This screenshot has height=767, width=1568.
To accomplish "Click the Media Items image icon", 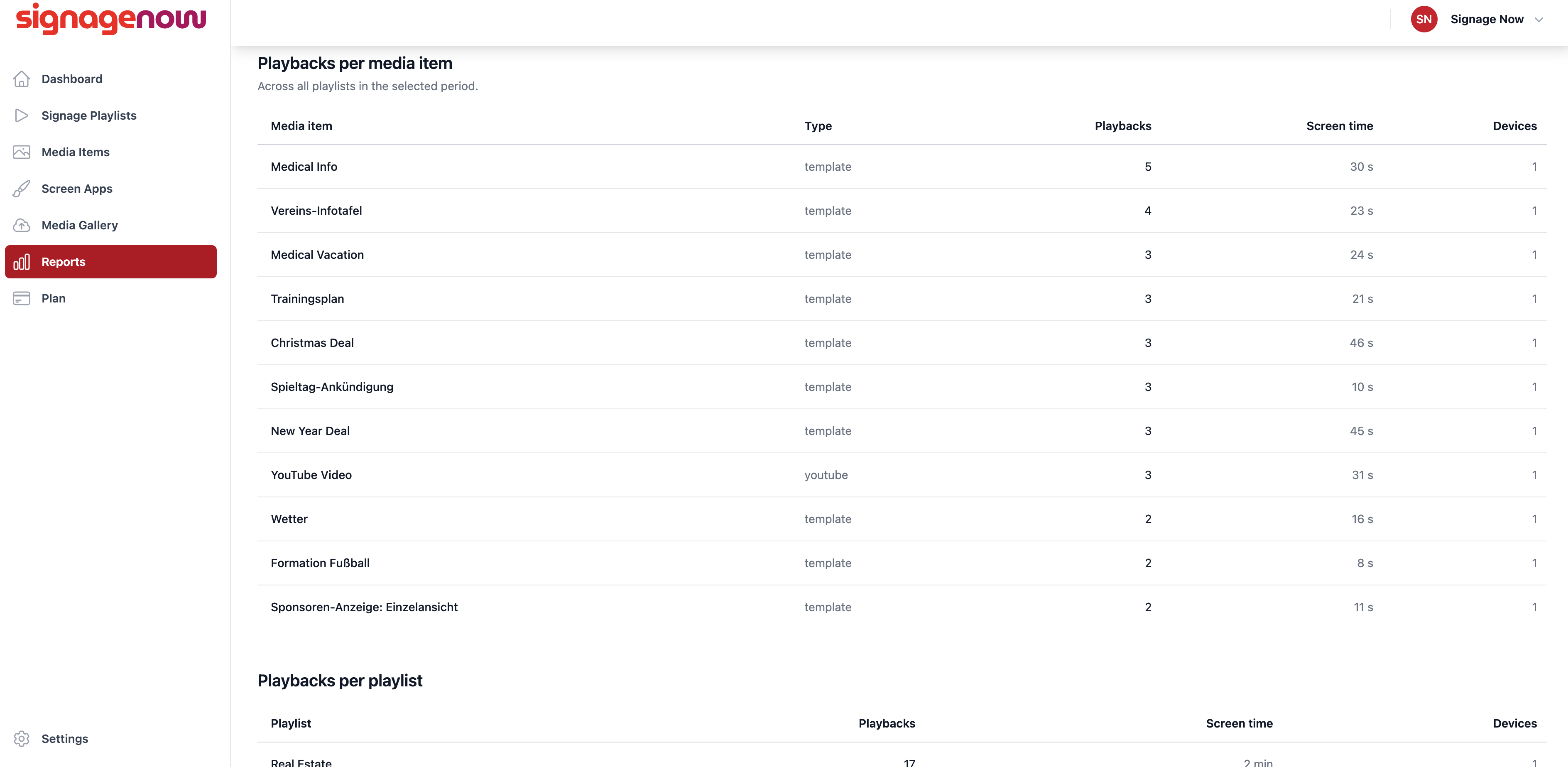I will tap(21, 152).
